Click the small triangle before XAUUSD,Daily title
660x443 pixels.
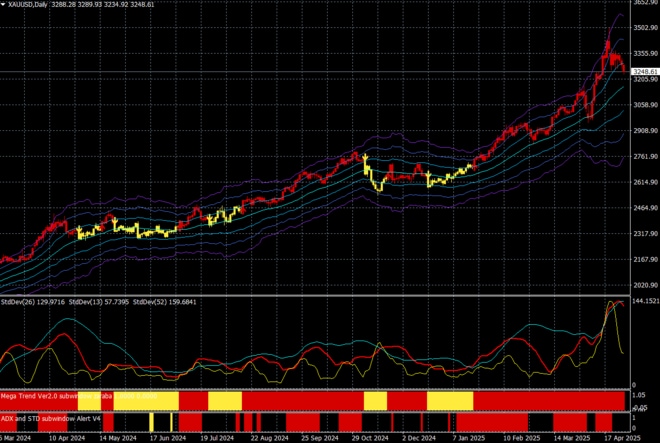[3, 5]
